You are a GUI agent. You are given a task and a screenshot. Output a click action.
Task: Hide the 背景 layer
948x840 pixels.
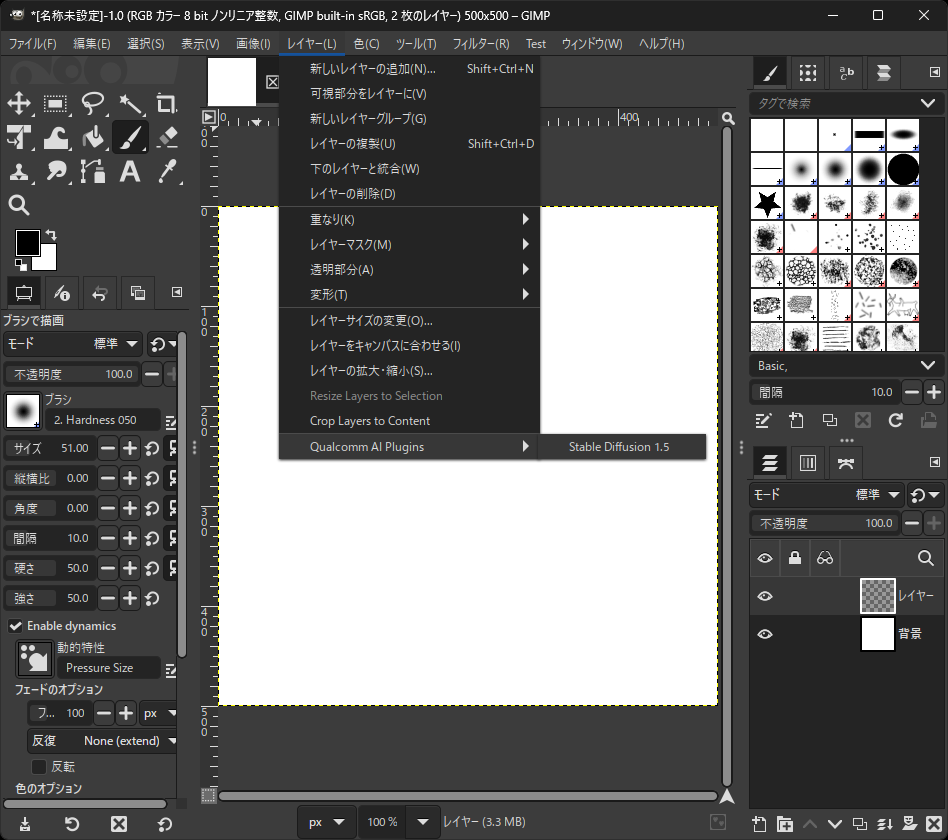point(765,633)
